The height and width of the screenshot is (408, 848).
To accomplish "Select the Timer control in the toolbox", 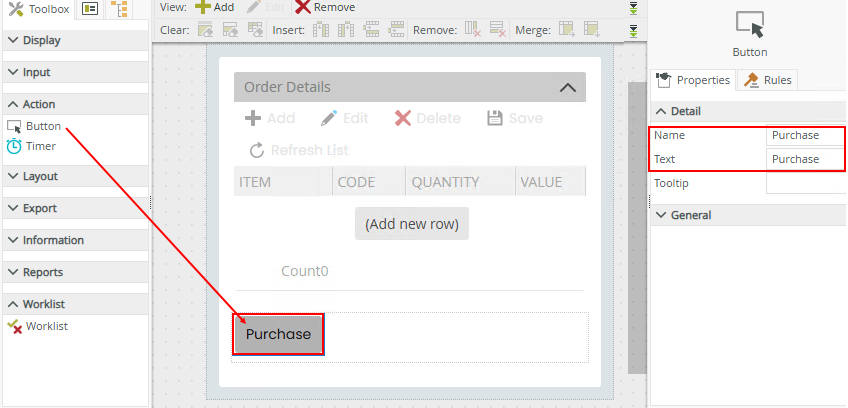I will point(31,146).
